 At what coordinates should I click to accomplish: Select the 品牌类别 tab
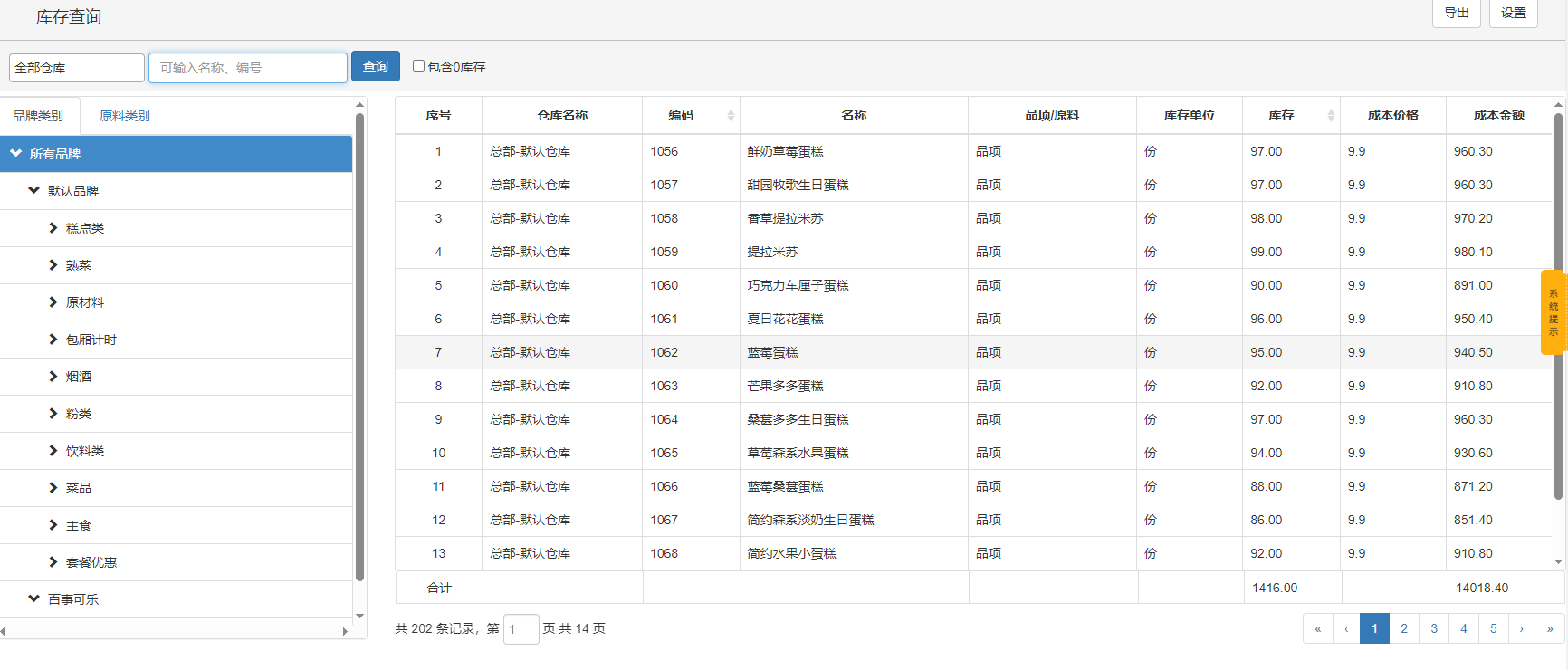point(38,116)
